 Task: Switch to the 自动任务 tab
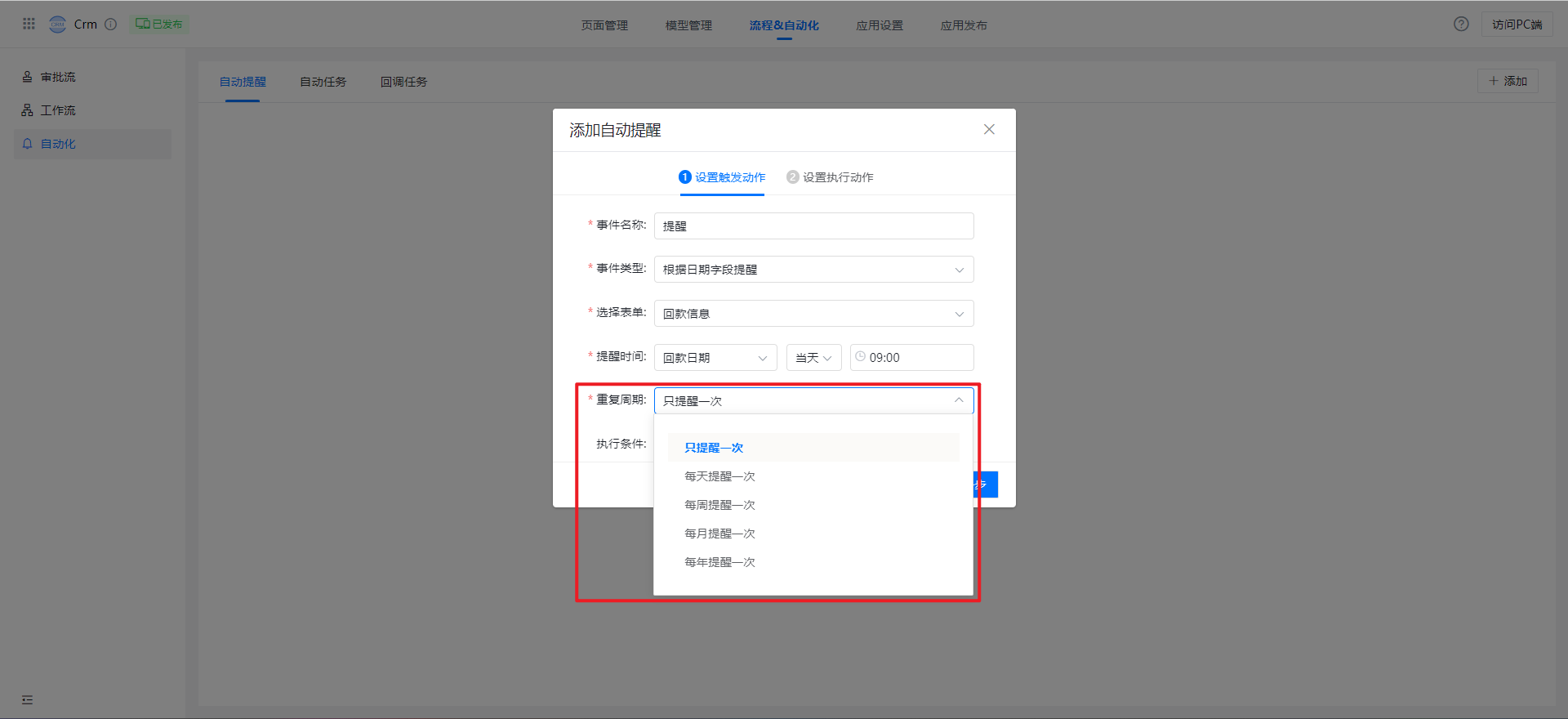click(323, 82)
